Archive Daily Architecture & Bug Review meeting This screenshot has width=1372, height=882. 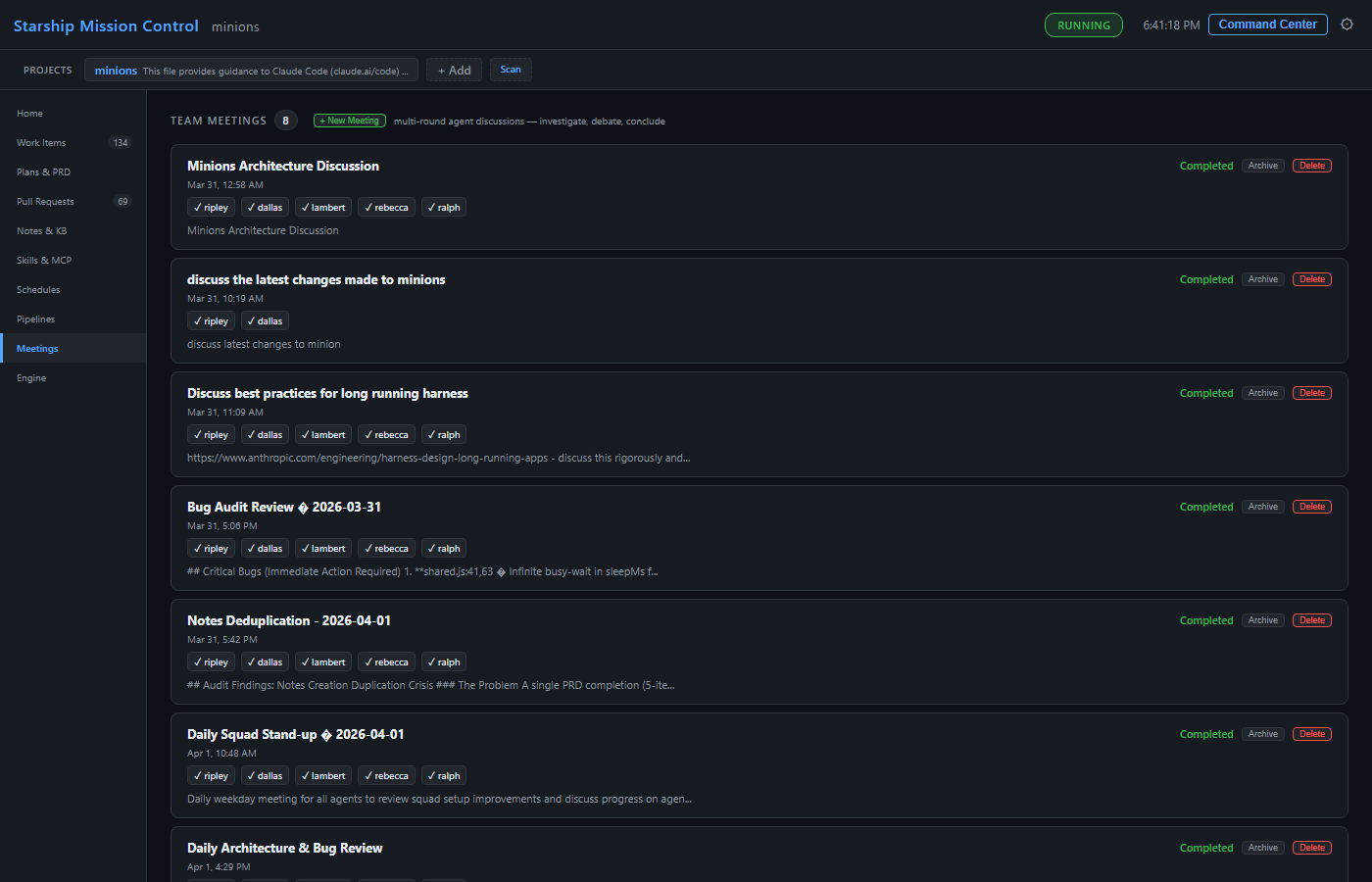click(x=1263, y=848)
